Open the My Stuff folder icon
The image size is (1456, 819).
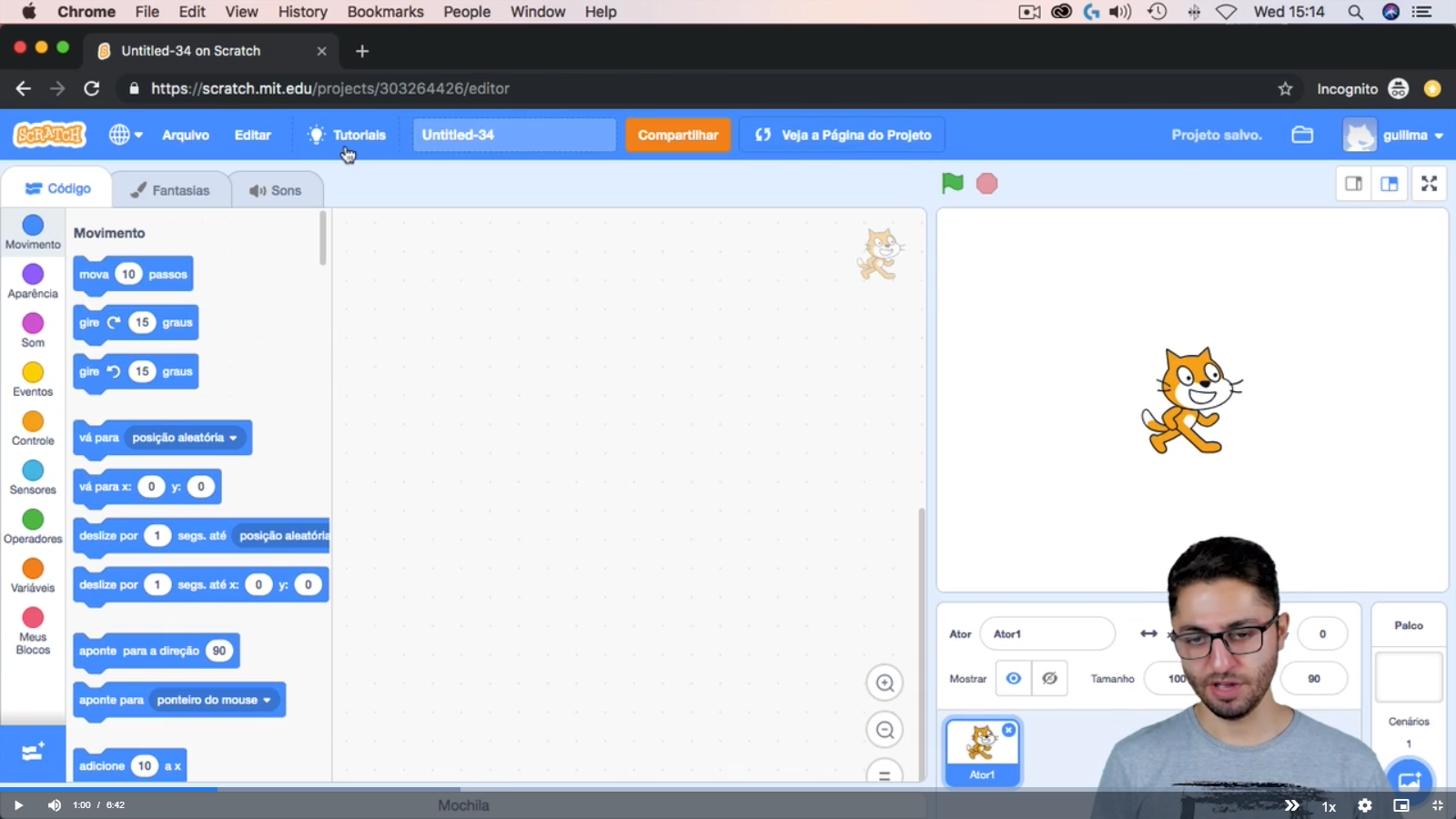click(1302, 135)
